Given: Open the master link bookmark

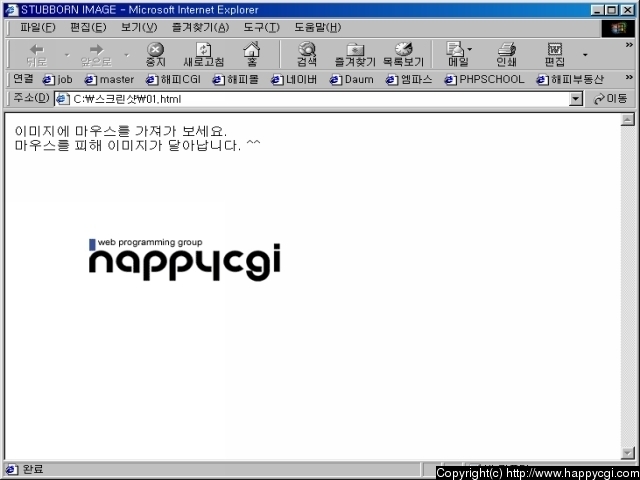Looking at the screenshot, I should point(109,79).
